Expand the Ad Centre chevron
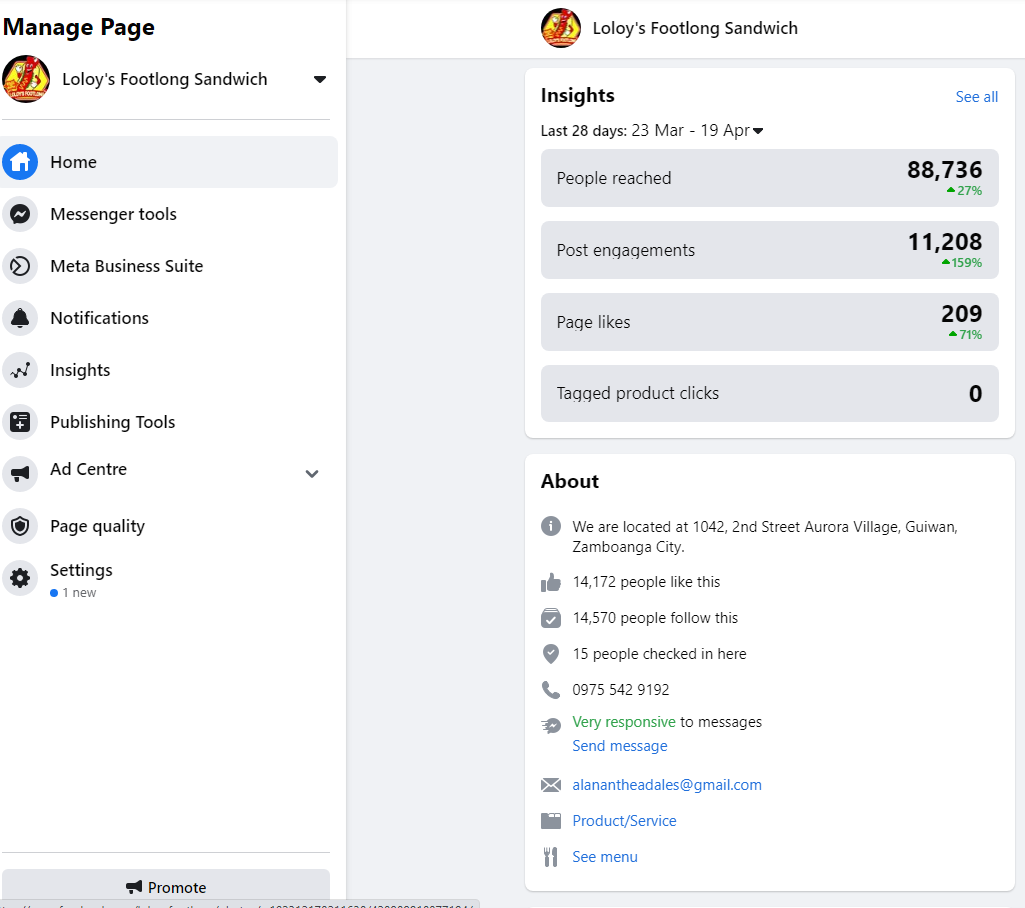Viewport: 1025px width, 908px height. 312,474
